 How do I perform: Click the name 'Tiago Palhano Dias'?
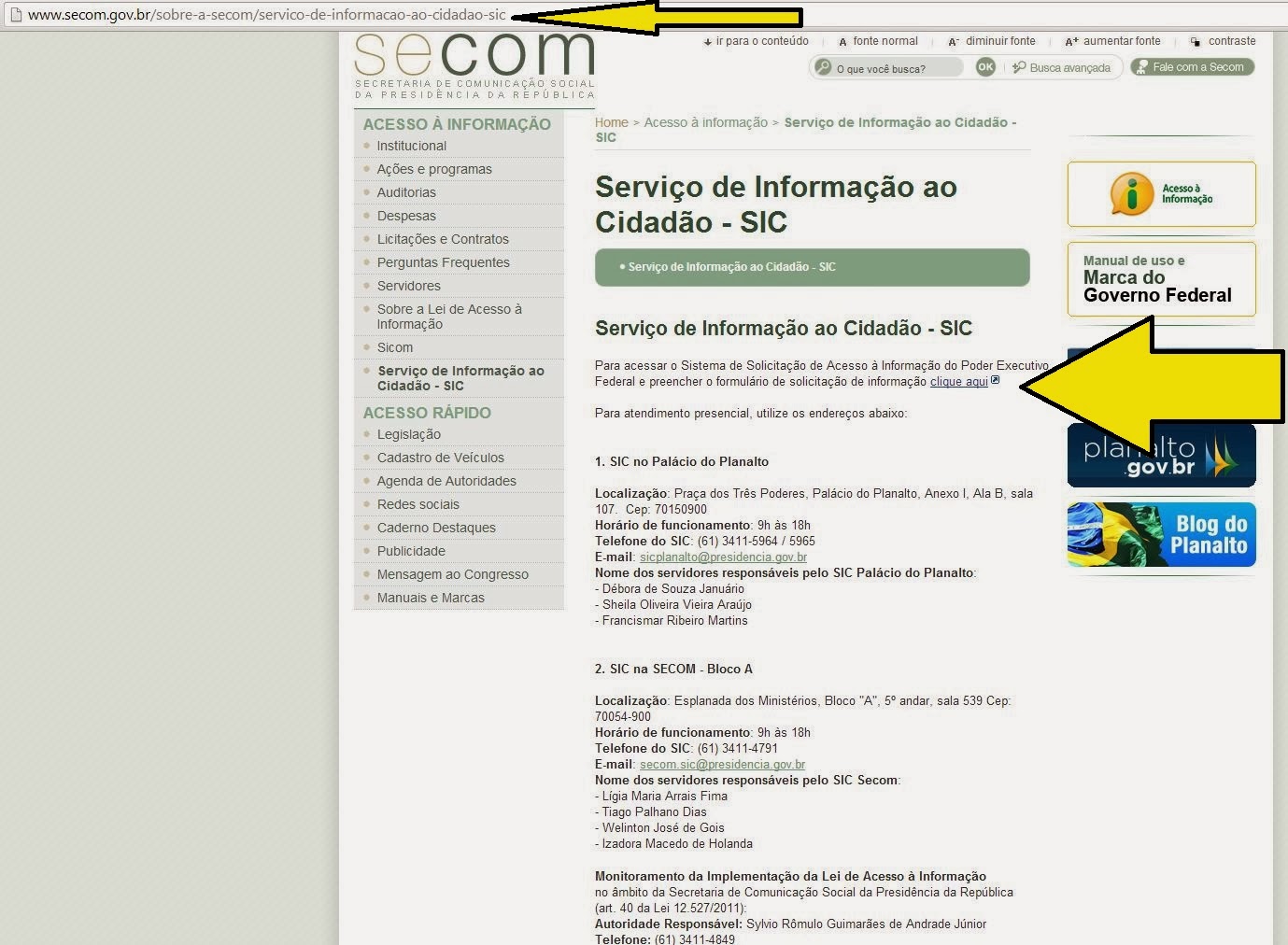click(655, 812)
